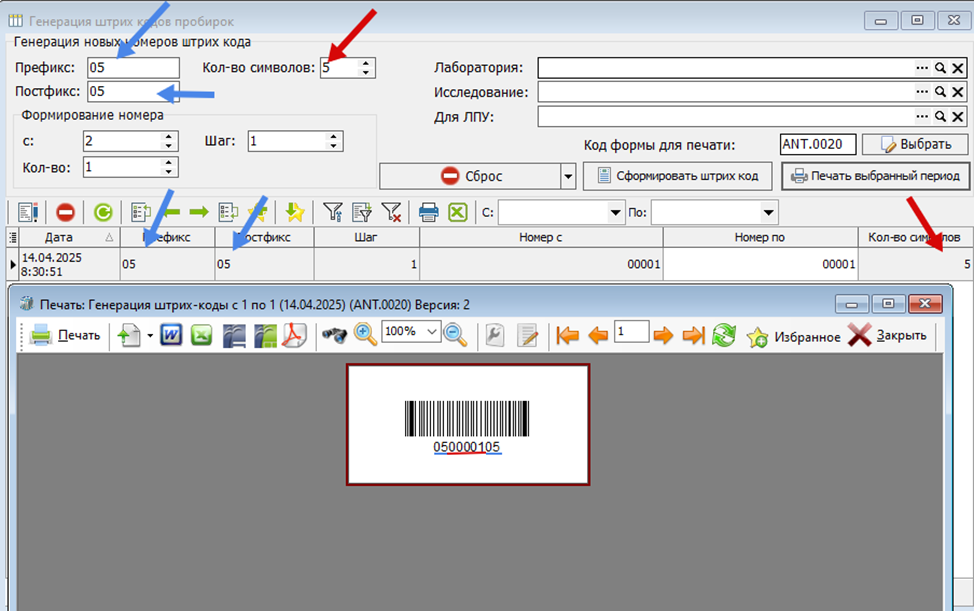This screenshot has height=611, width=974.
Task: Click the yellow star with down arrow icon
Action: pyautogui.click(x=294, y=212)
